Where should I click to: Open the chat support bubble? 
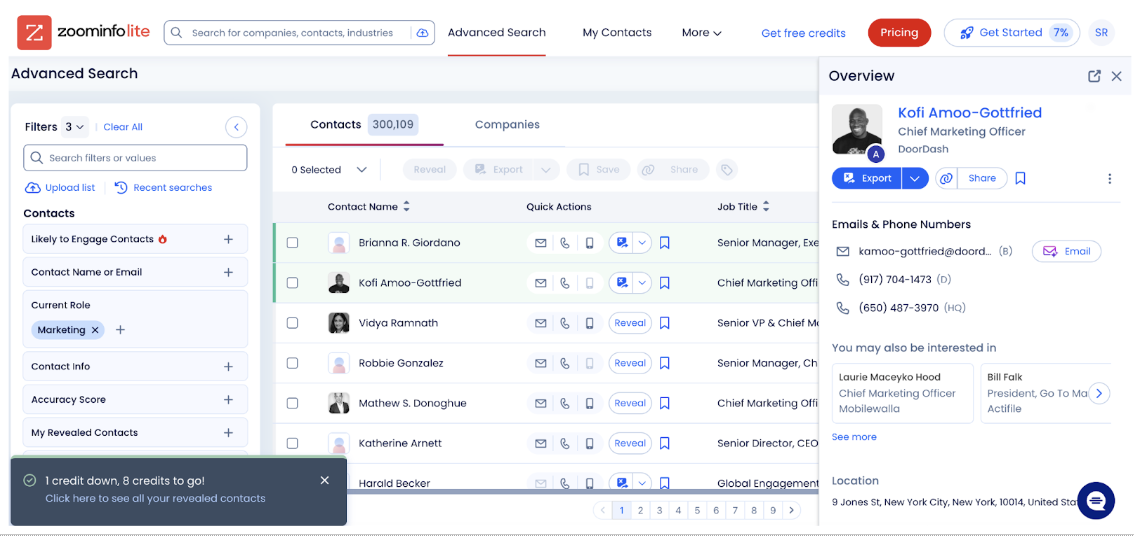(x=1096, y=500)
